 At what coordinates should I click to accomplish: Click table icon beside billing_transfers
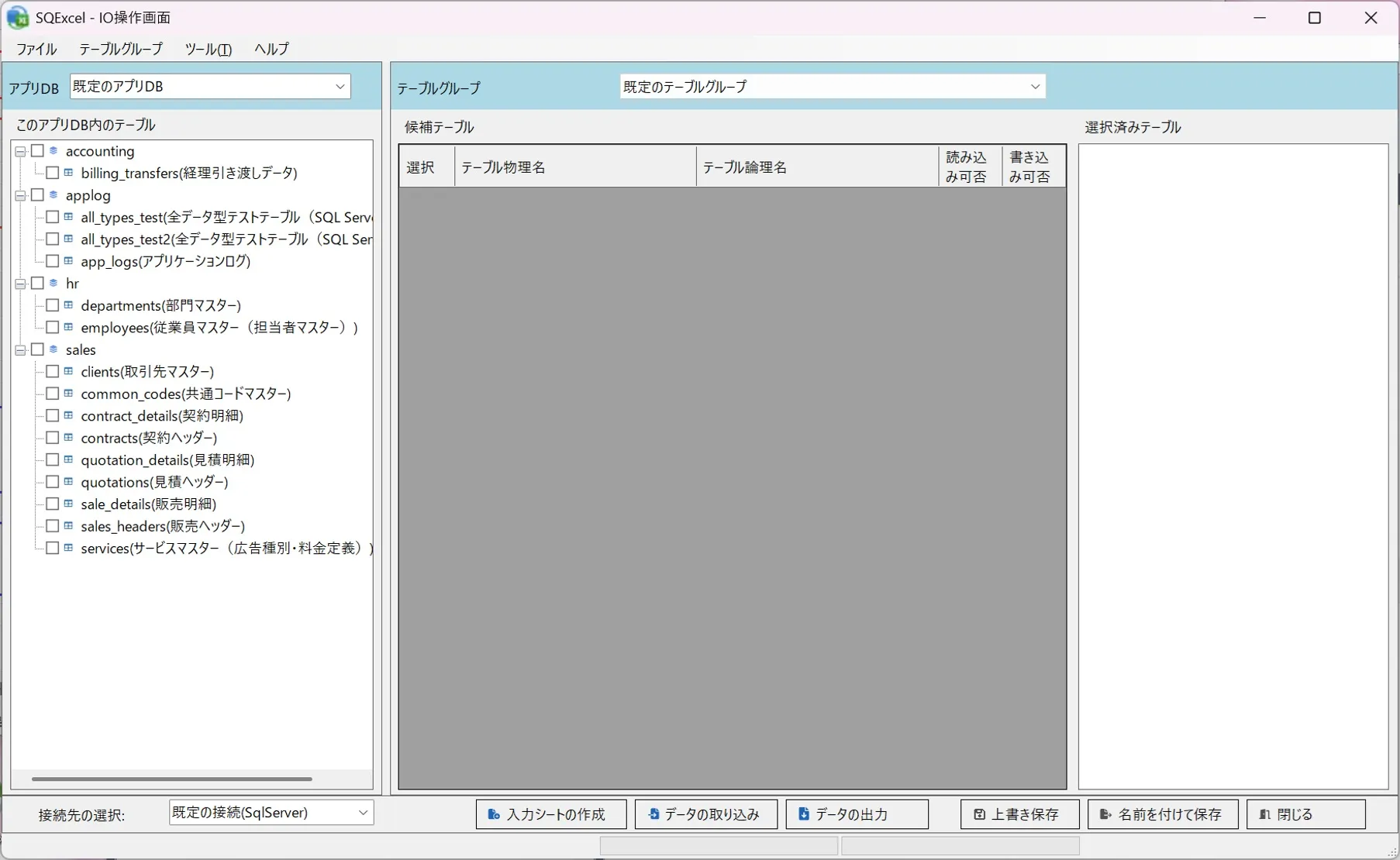68,173
